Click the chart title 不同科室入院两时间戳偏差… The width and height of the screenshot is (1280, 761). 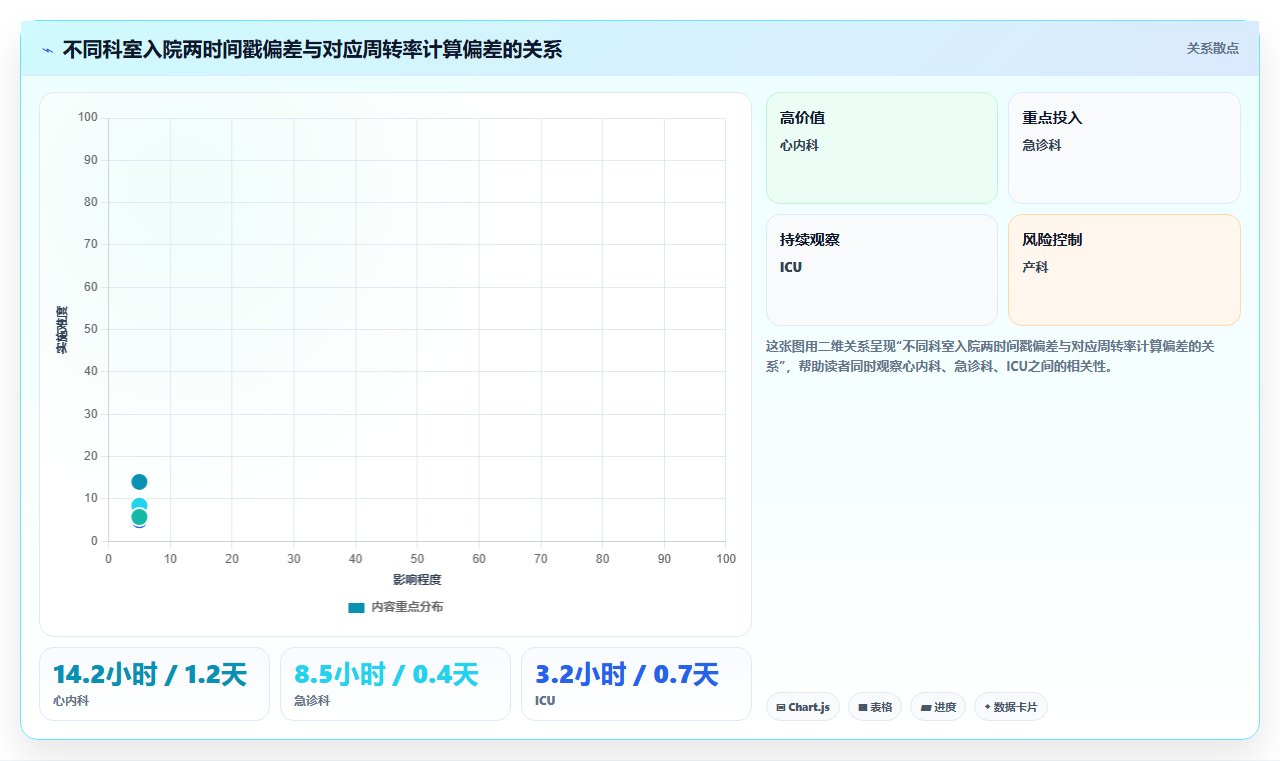[x=312, y=49]
